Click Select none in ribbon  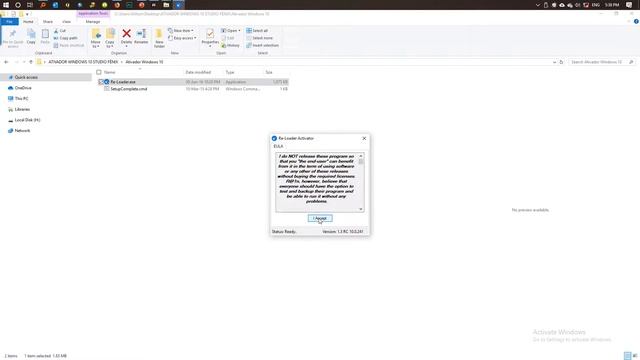click(x=260, y=38)
